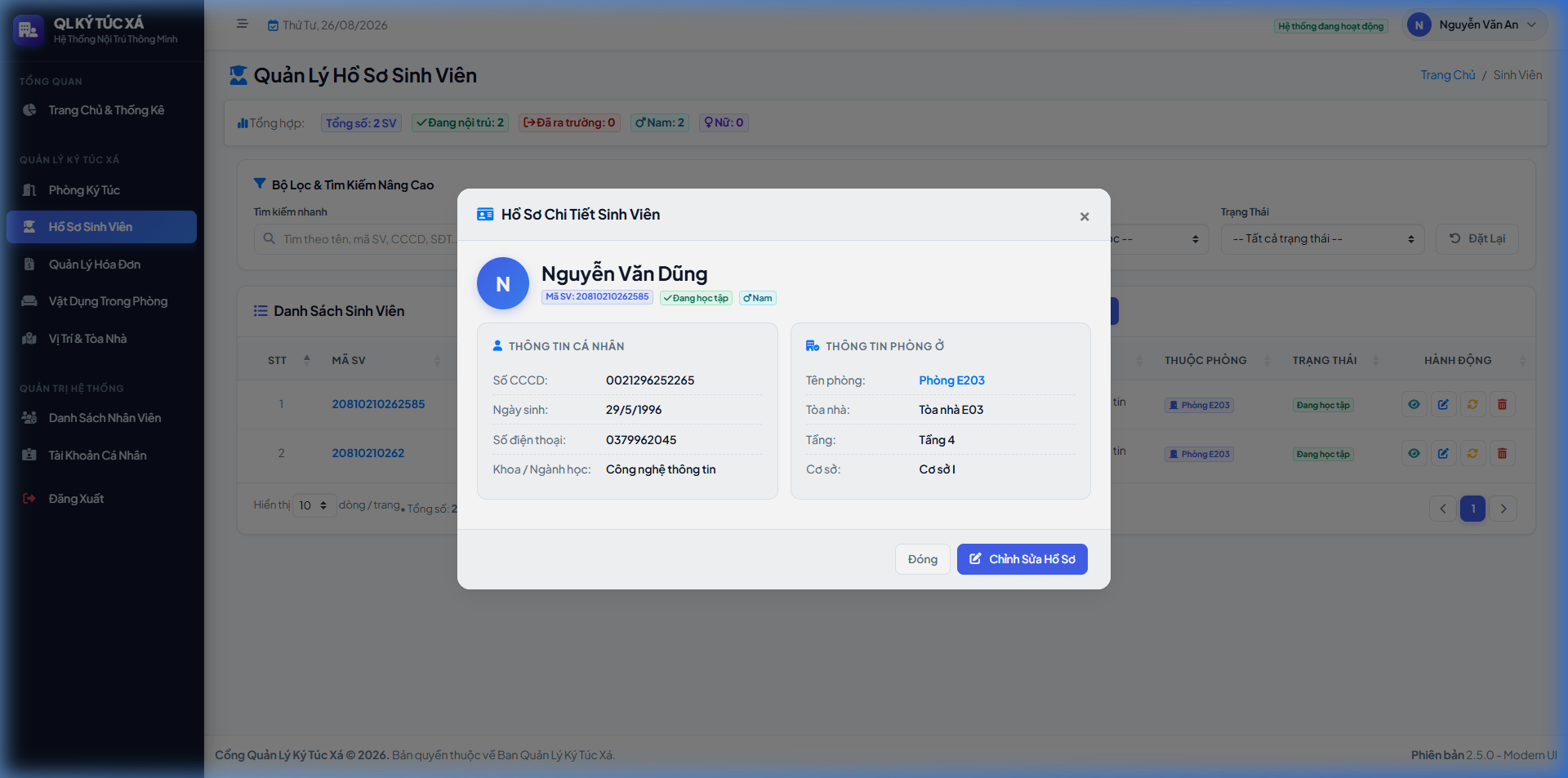Screen dimensions: 1568x778
Task: Sort by MÃ SV column header
Action: (x=385, y=360)
